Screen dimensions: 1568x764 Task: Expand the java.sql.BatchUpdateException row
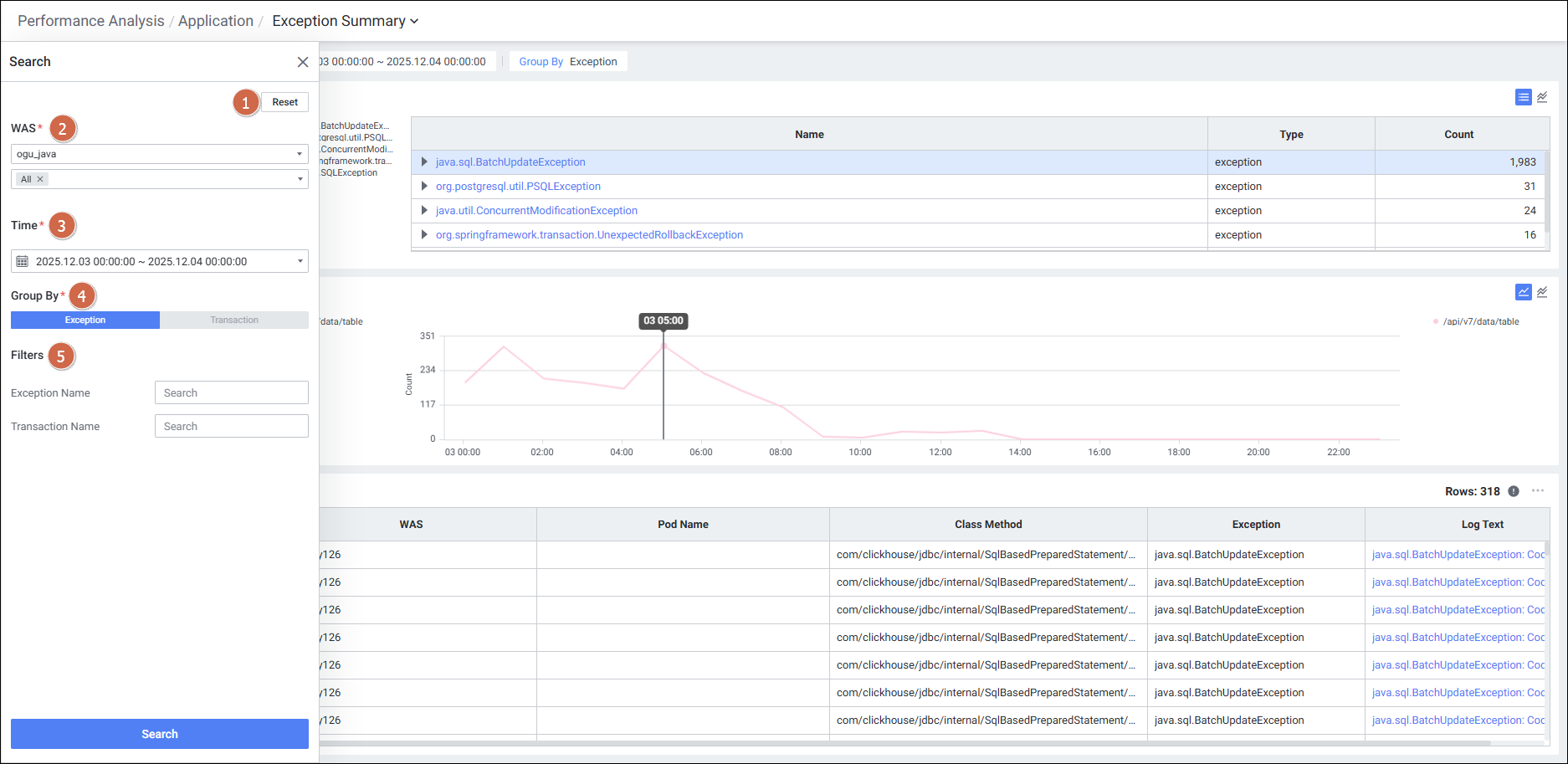[424, 162]
